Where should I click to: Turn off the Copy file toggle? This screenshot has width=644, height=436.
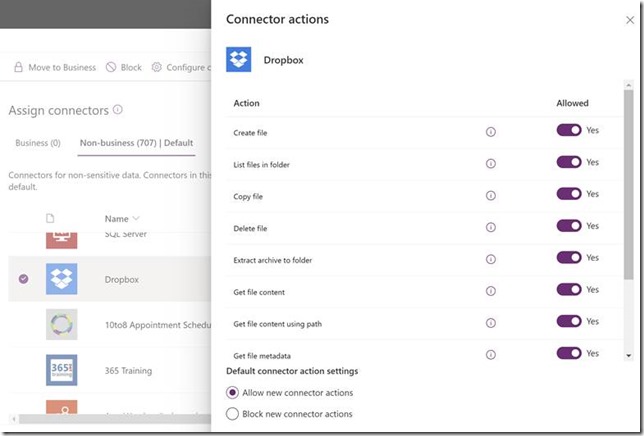click(569, 194)
